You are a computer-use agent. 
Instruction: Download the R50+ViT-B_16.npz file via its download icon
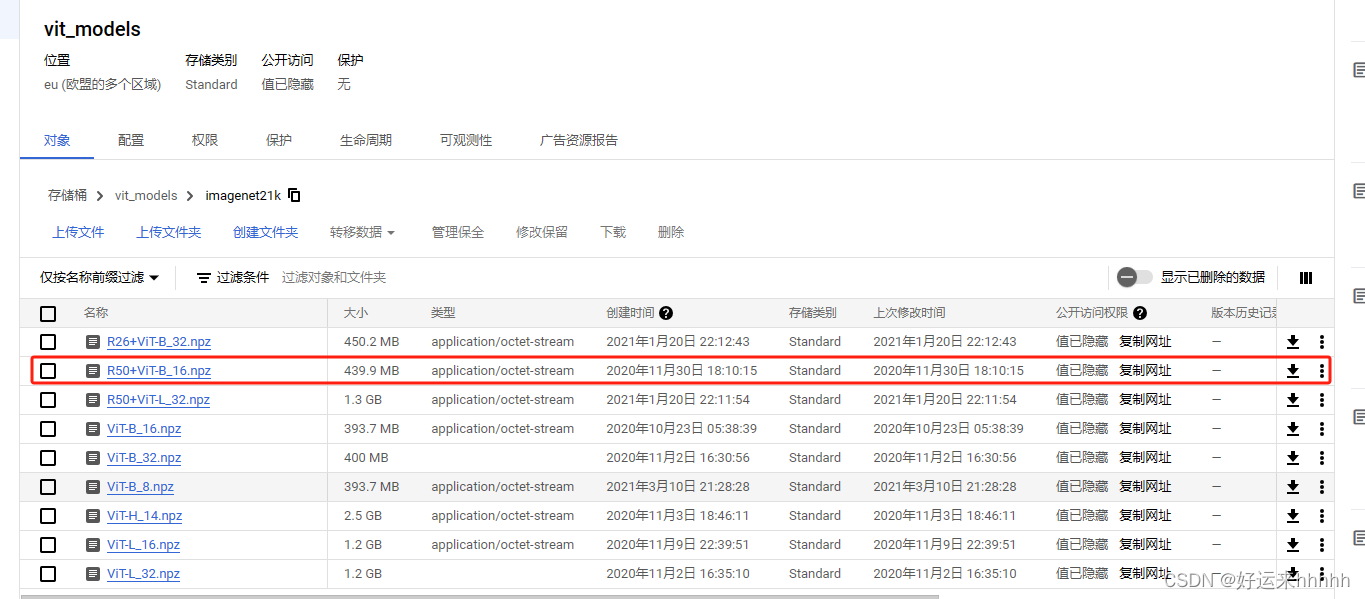point(1292,370)
